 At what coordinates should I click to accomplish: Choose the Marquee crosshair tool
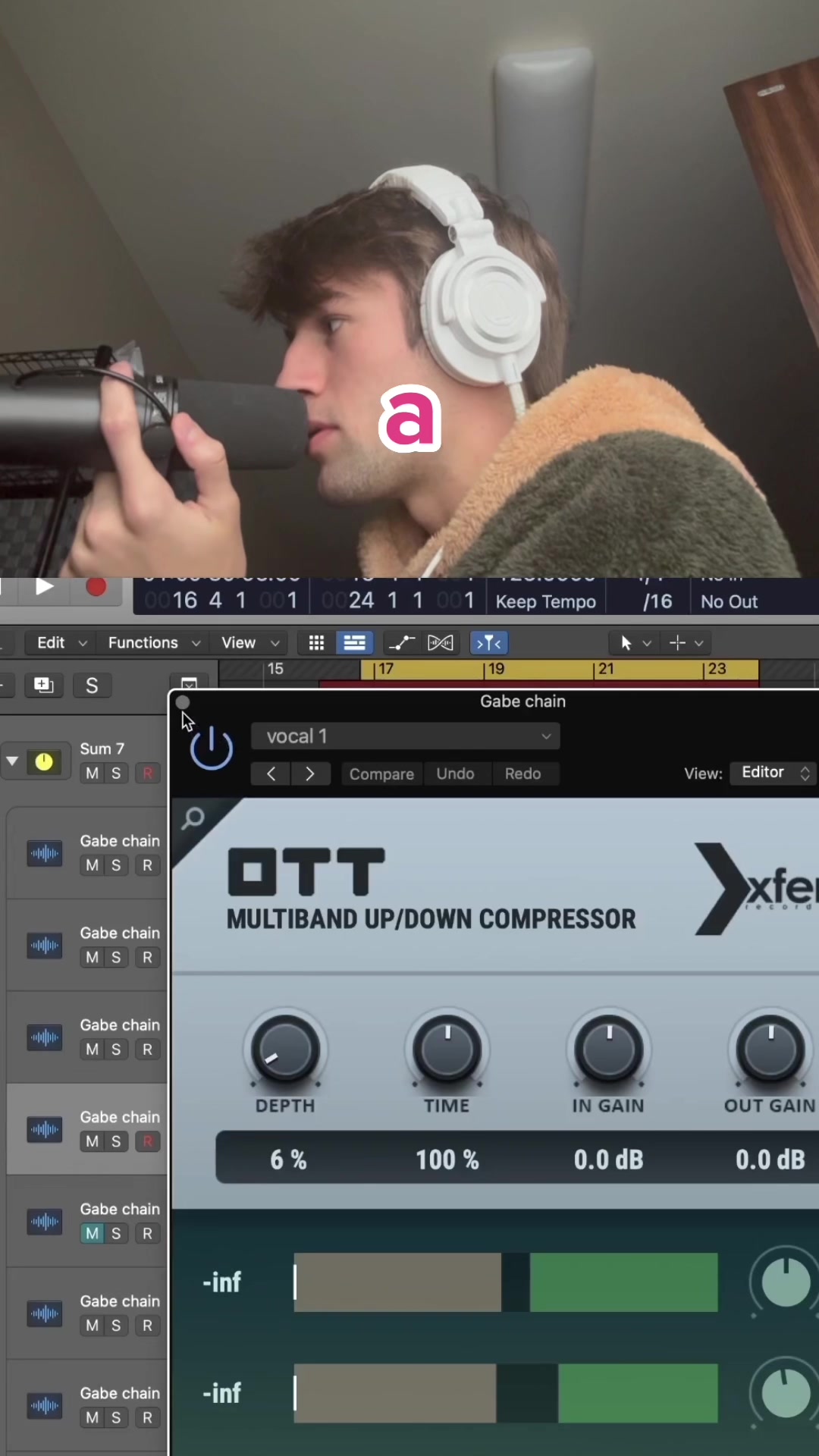click(678, 643)
